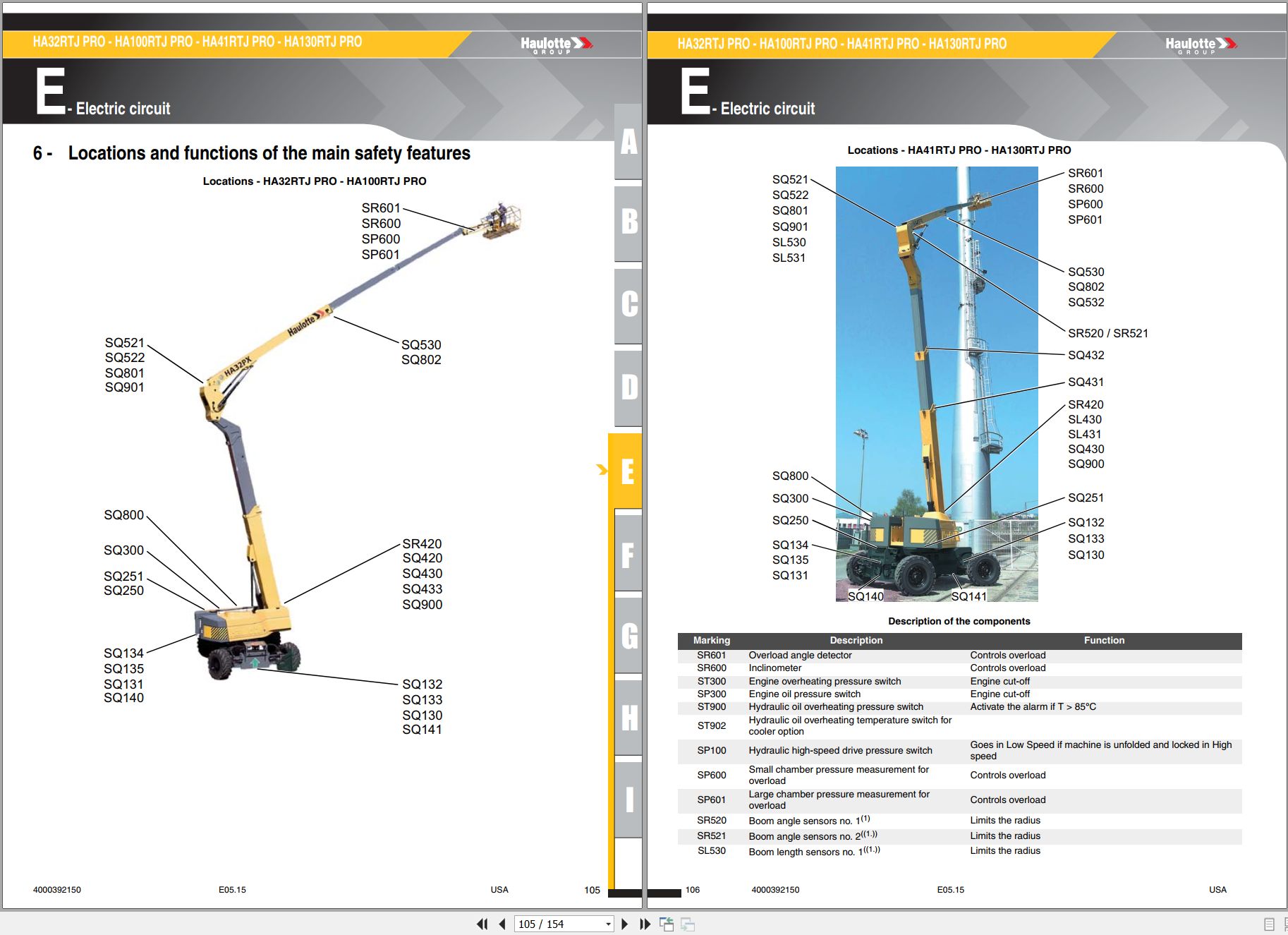Viewport: 1288px width, 935px height.
Task: Open section tab G
Action: (628, 635)
